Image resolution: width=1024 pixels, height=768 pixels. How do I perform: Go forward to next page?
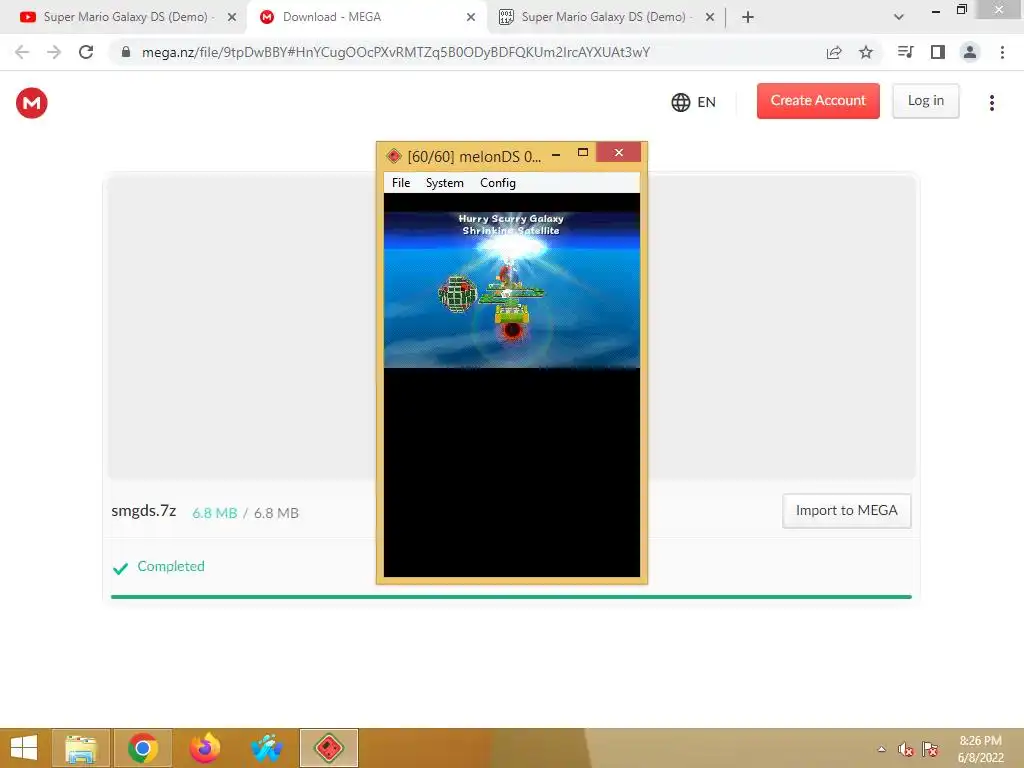pos(54,52)
